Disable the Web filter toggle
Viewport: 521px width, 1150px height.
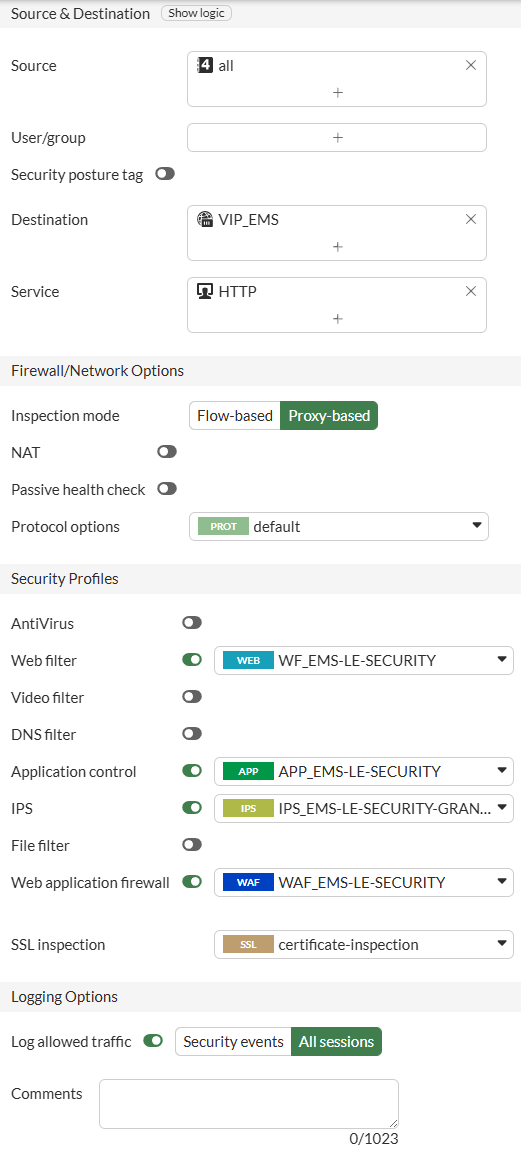click(x=192, y=660)
